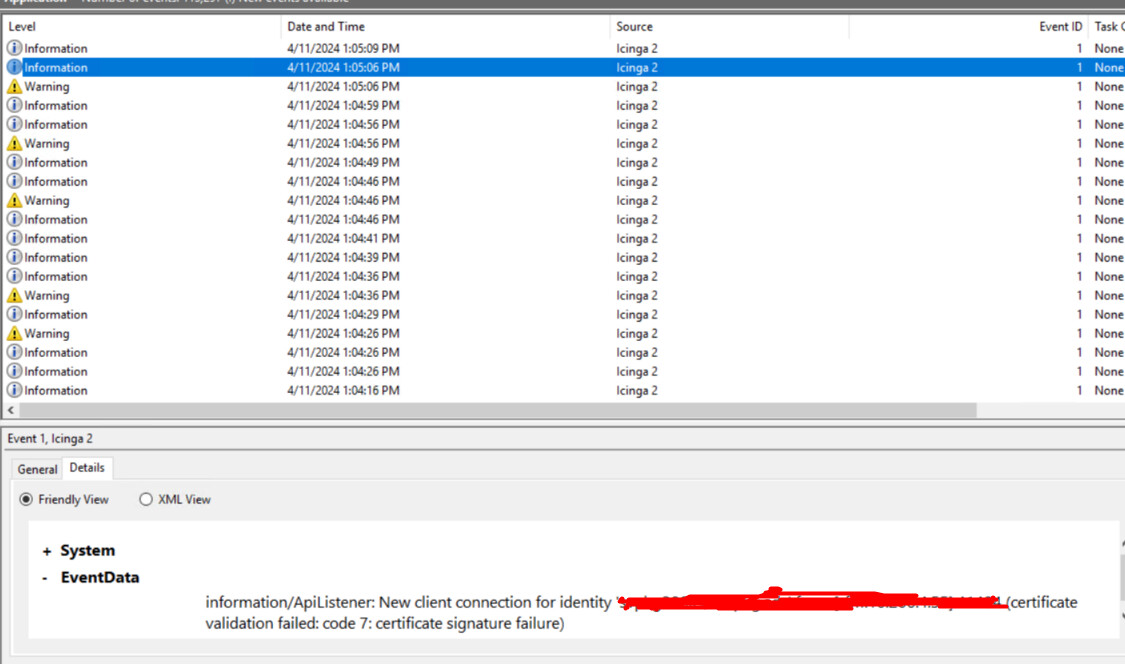Click the 'None' task cell in the 1:04:16 PM row
Screen dimensions: 1125x664
point(1108,391)
